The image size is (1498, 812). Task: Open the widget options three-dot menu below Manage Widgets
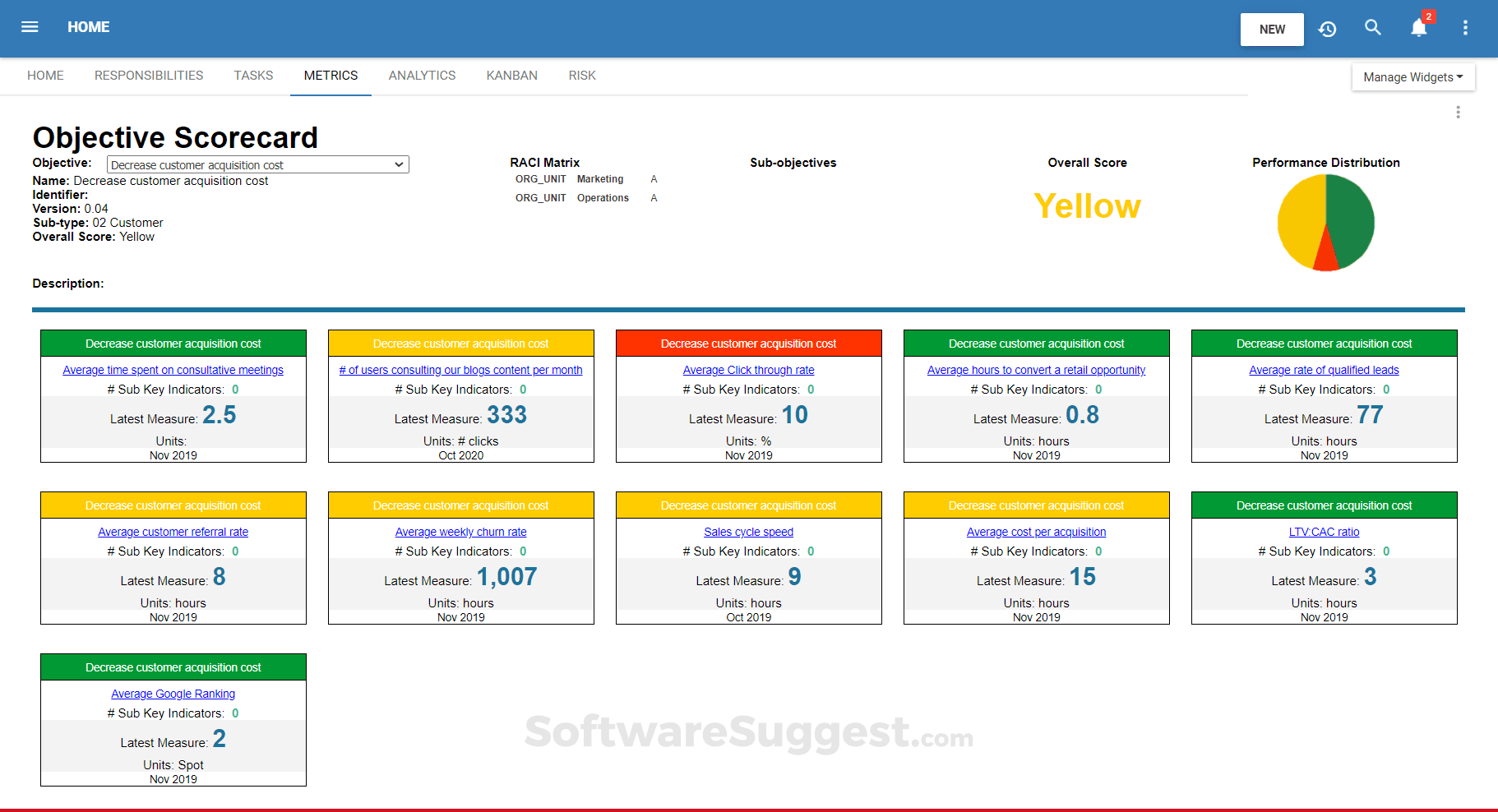1458,113
